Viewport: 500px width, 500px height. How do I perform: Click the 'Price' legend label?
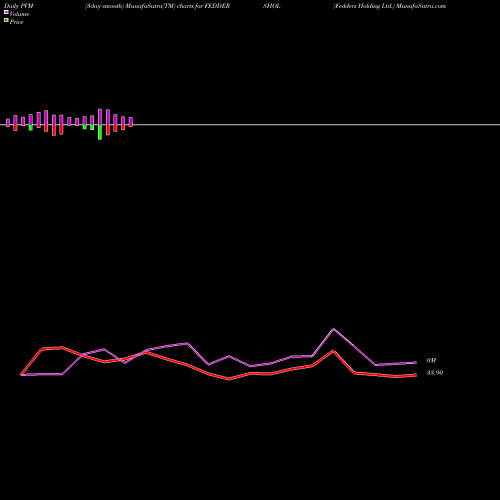[17, 22]
